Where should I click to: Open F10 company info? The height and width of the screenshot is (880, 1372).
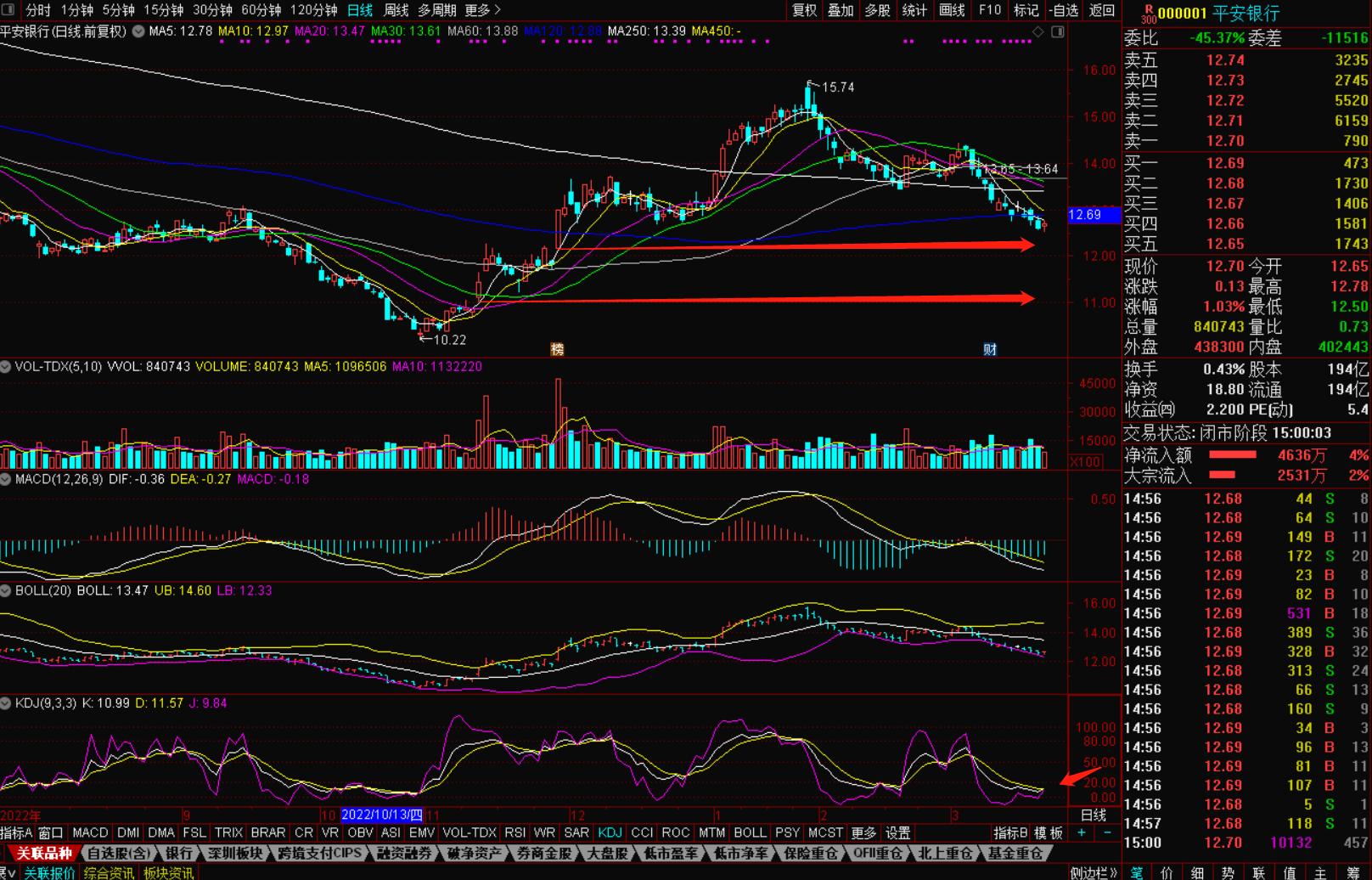click(x=990, y=10)
